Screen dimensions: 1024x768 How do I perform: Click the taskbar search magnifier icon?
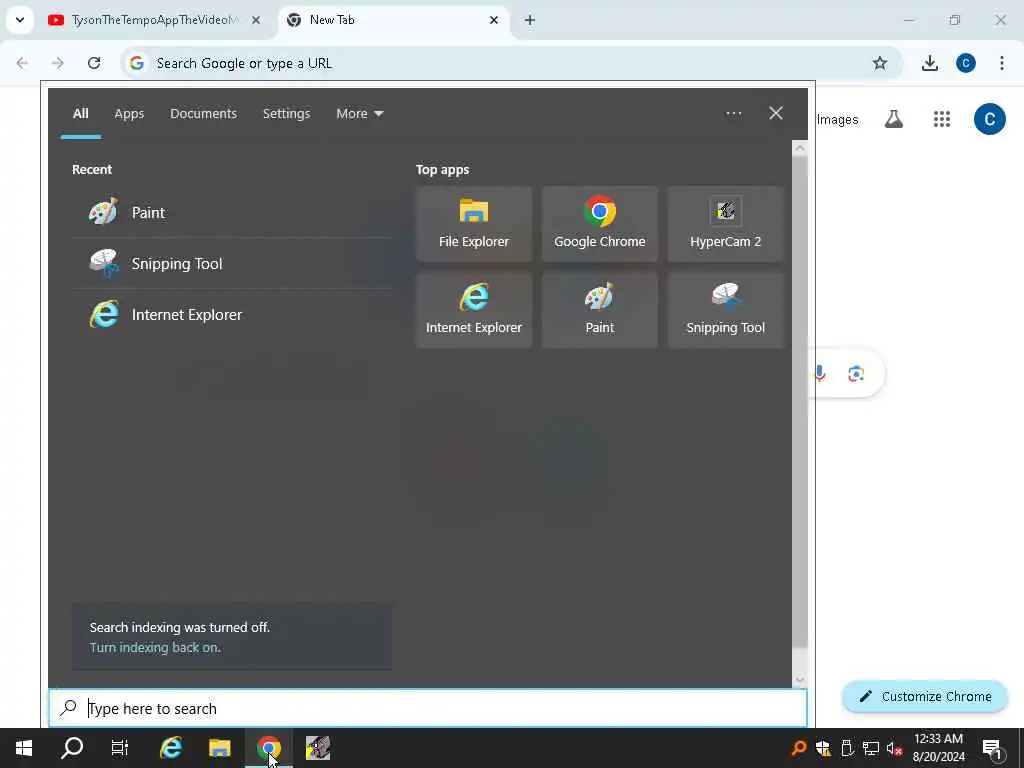tap(72, 748)
